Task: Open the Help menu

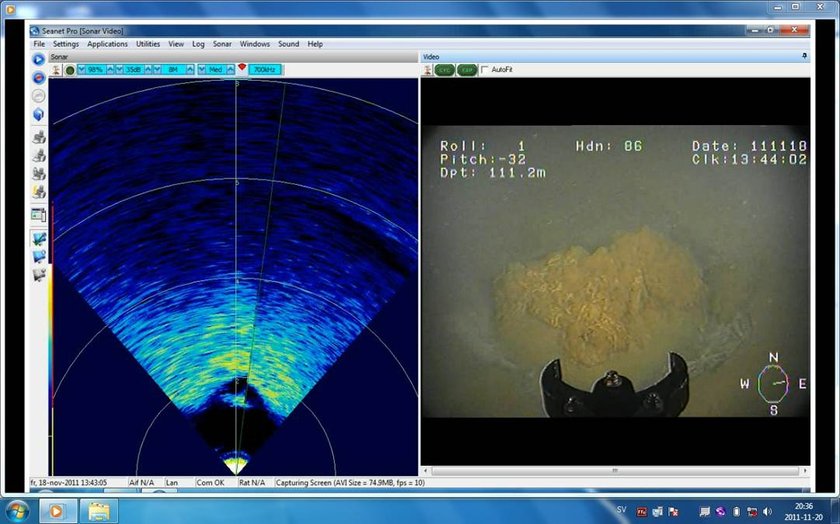Action: point(315,44)
